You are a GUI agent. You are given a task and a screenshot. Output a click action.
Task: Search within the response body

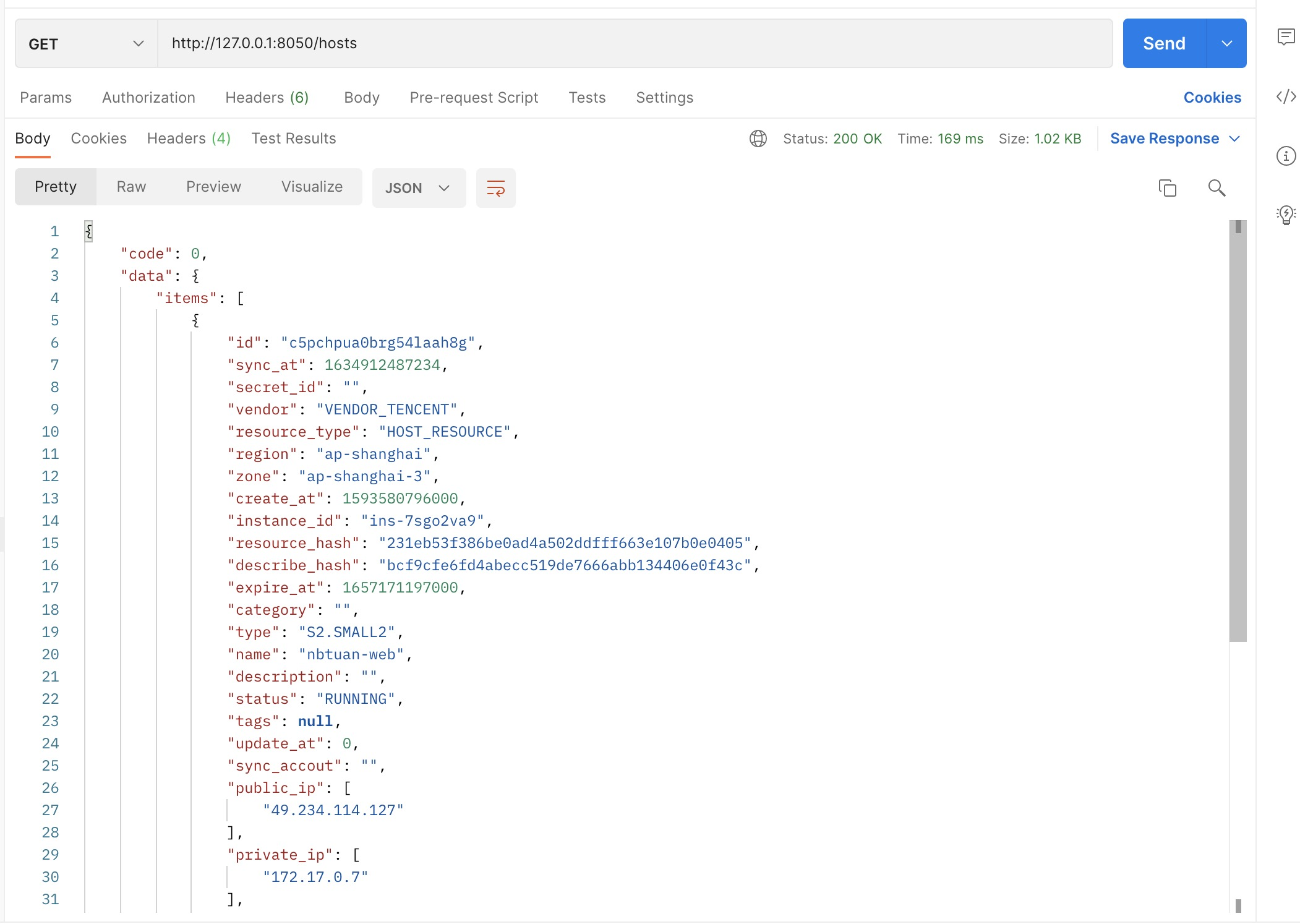click(x=1217, y=188)
